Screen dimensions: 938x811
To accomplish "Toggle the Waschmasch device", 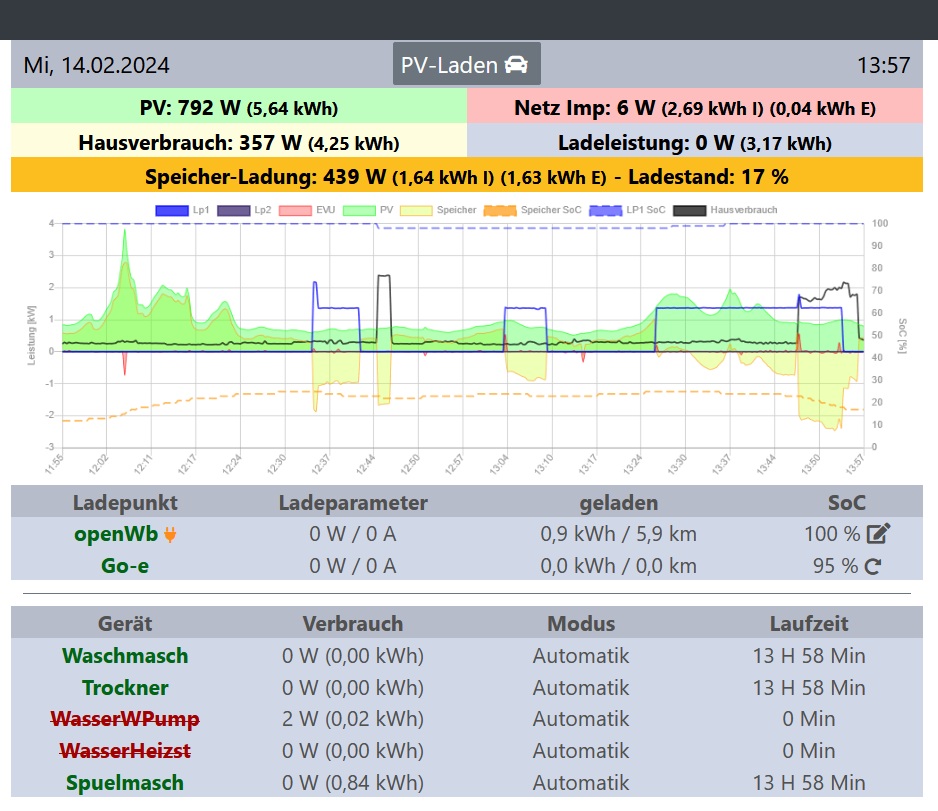I will click(x=125, y=655).
